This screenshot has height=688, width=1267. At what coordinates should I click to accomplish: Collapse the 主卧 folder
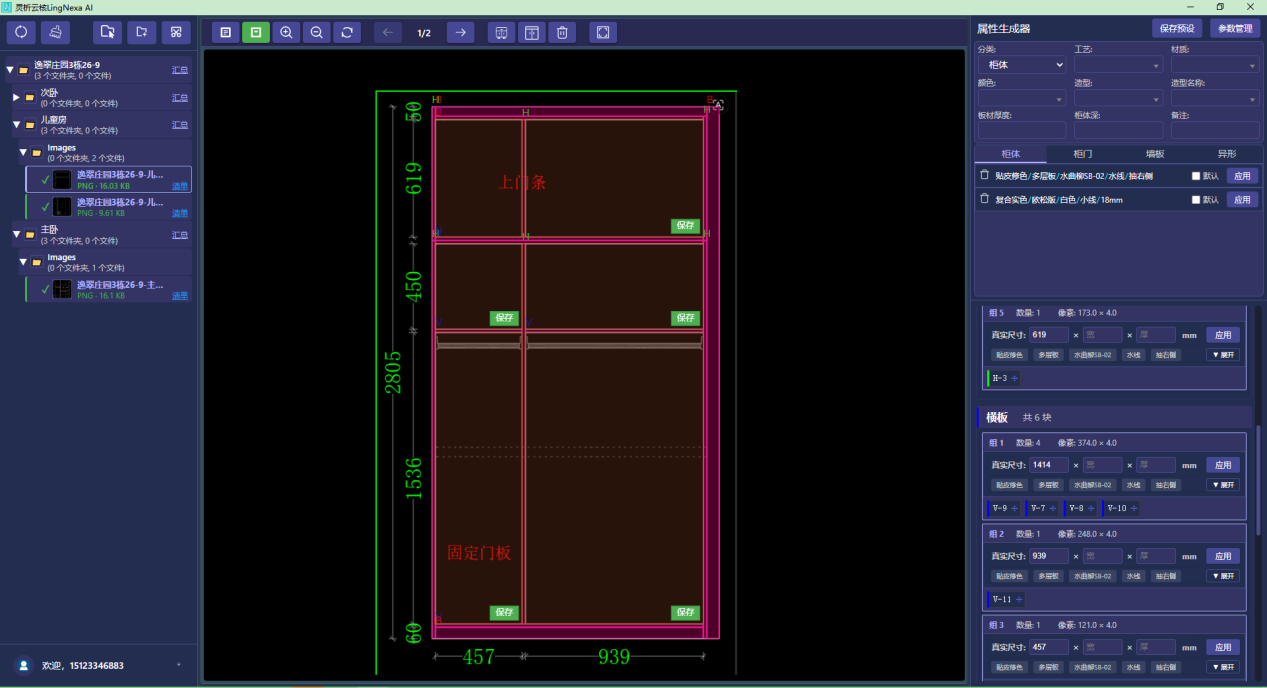[x=16, y=234]
